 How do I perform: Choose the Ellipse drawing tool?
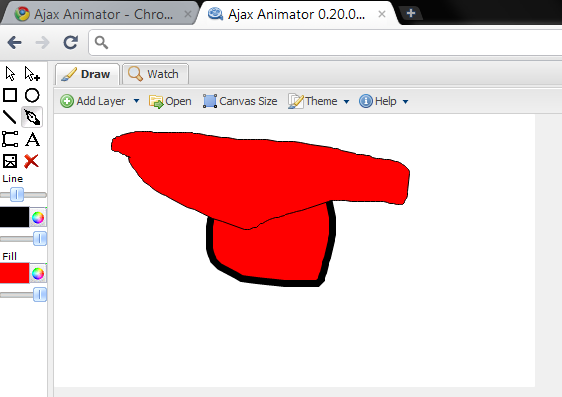pyautogui.click(x=32, y=95)
